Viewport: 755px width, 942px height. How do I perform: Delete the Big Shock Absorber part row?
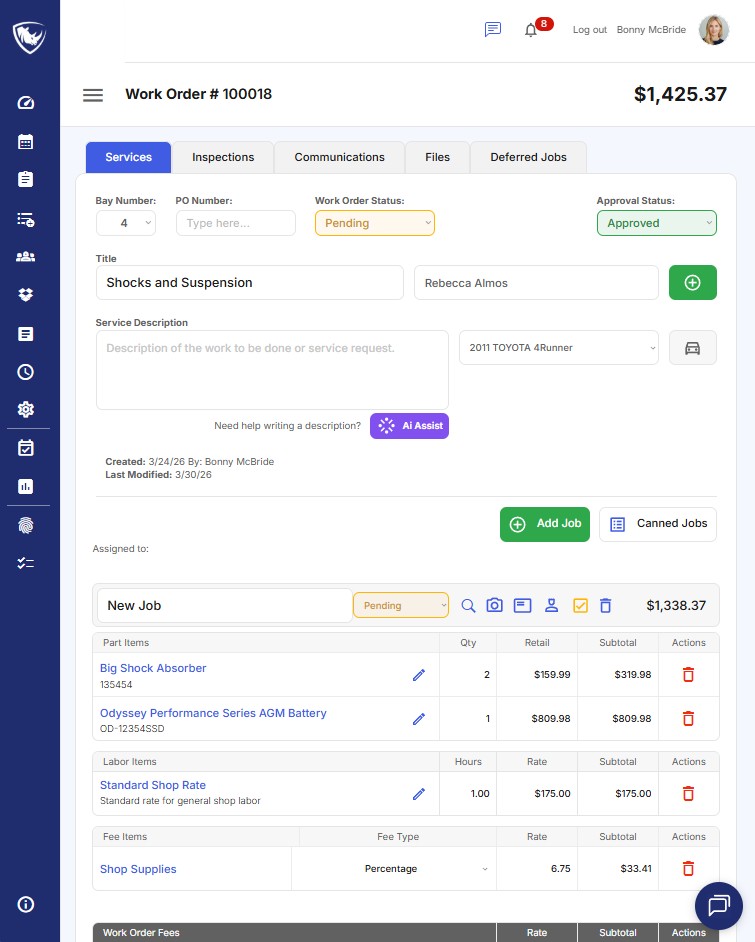pyautogui.click(x=688, y=675)
